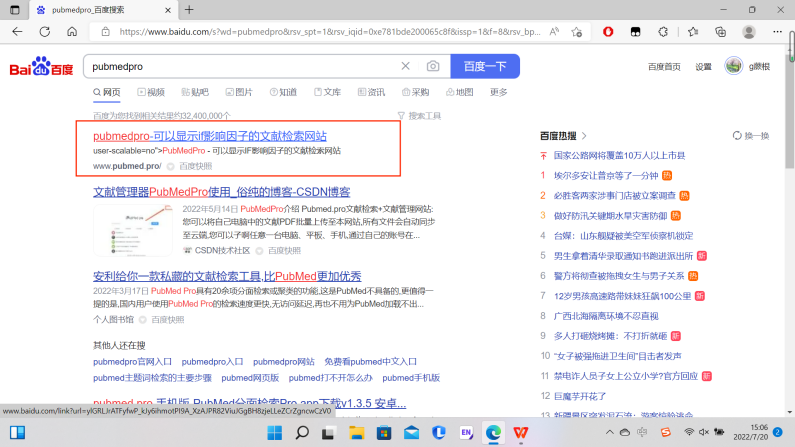This screenshot has height=447, width=795.
Task: Open the browser profile avatar
Action: point(749,32)
